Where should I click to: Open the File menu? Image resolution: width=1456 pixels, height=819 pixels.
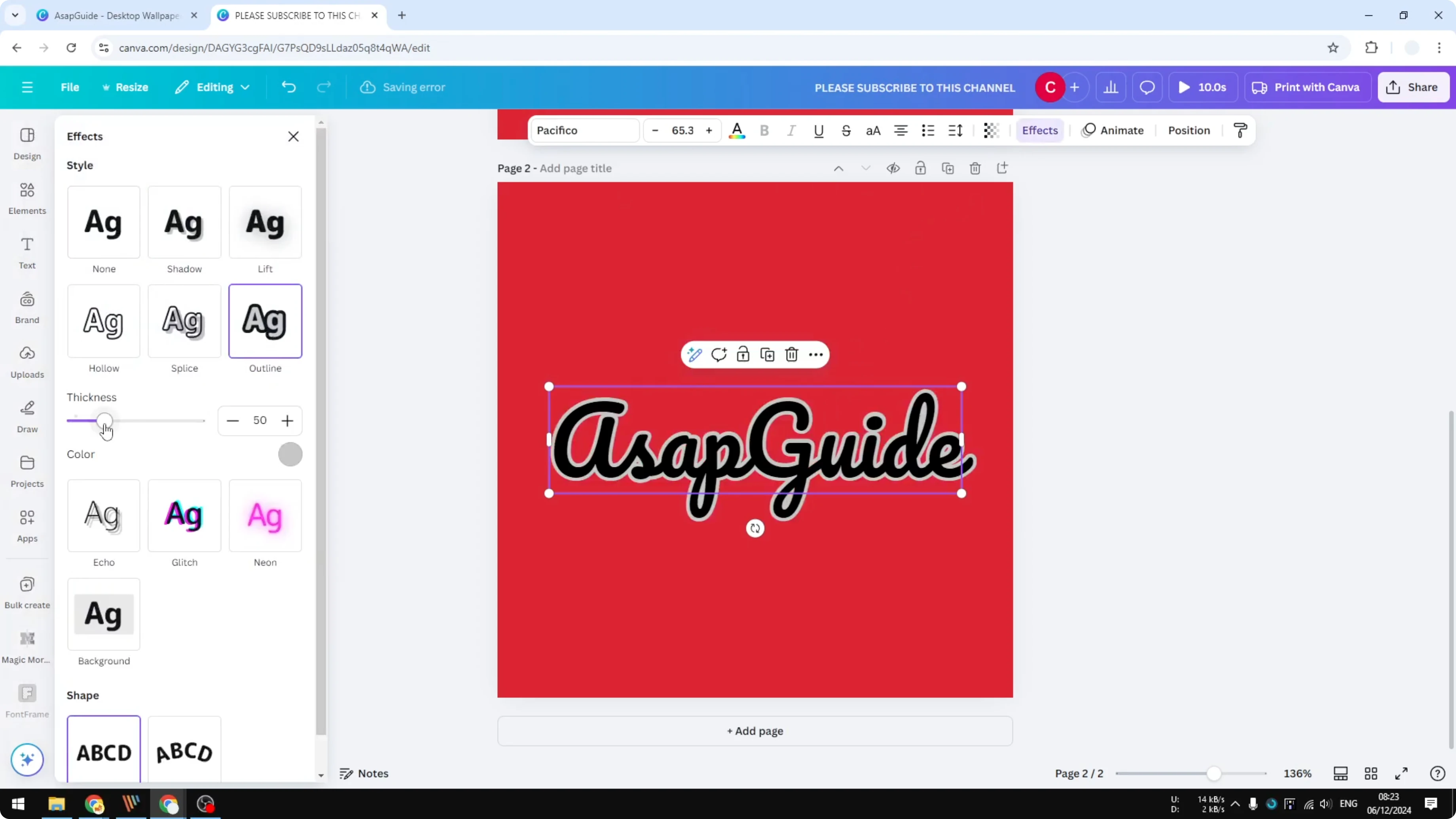[70, 87]
